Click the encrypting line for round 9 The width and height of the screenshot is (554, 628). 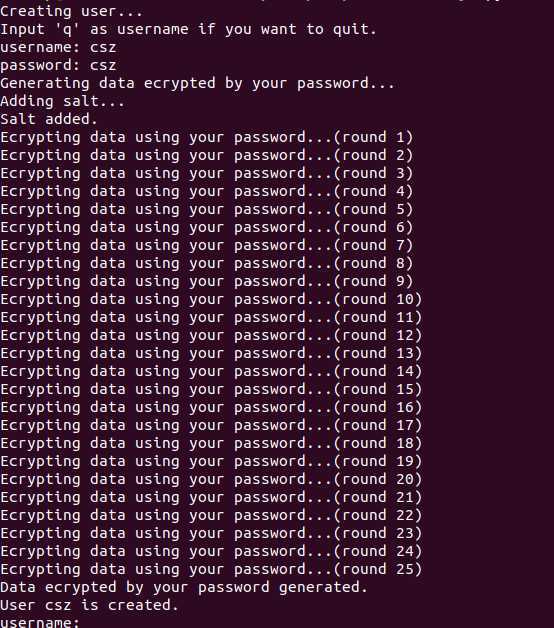(x=206, y=282)
